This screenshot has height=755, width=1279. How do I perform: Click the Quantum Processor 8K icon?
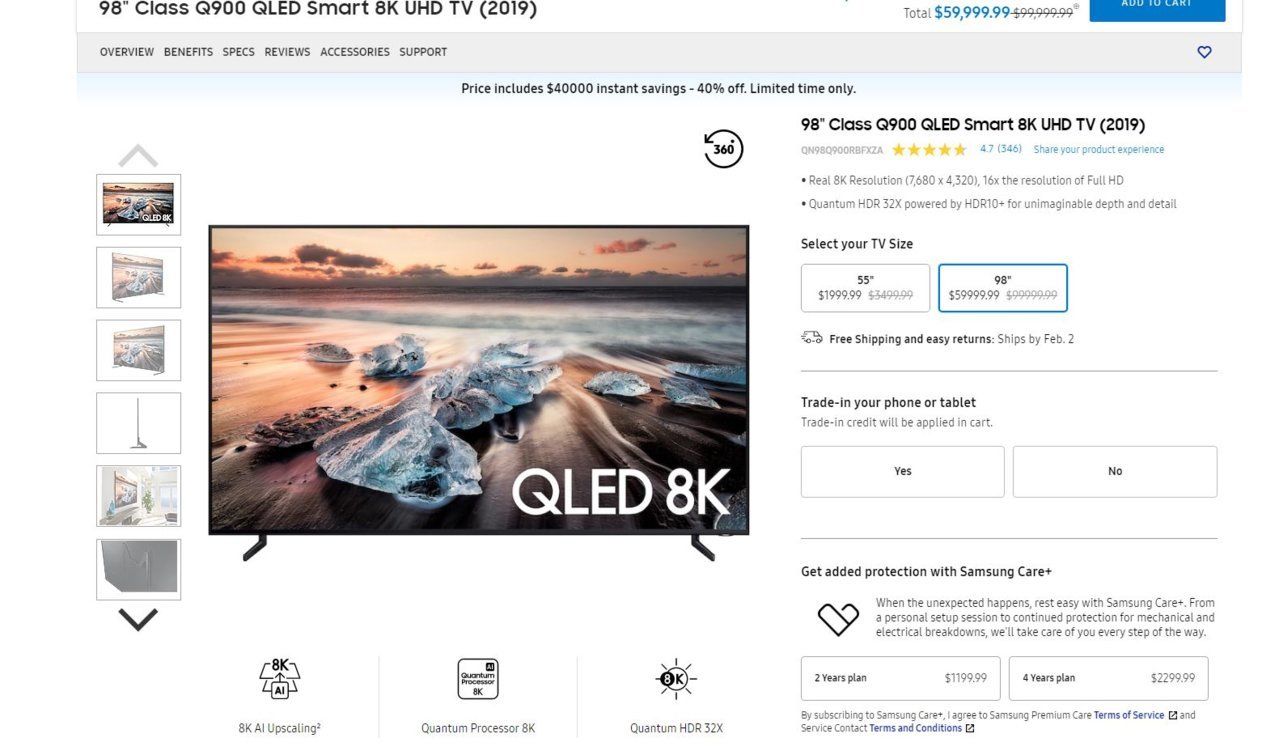[478, 679]
